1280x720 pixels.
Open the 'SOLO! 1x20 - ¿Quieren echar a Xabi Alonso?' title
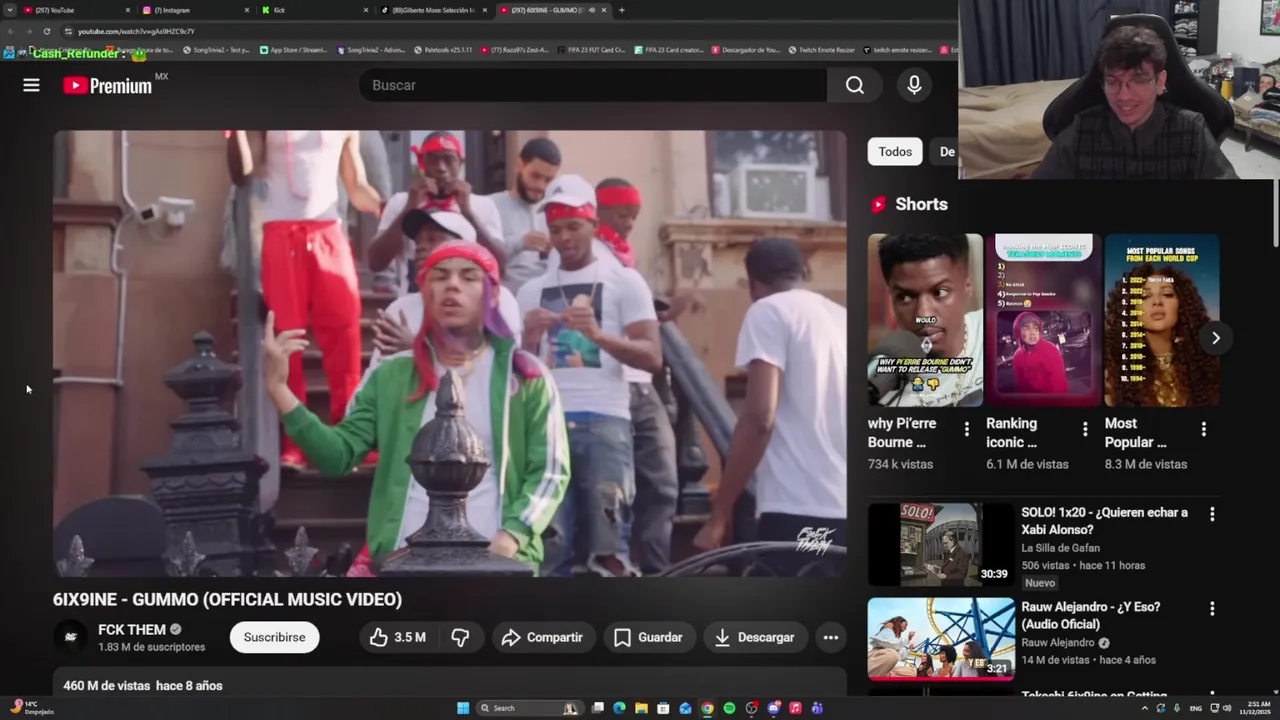[x=1104, y=521]
